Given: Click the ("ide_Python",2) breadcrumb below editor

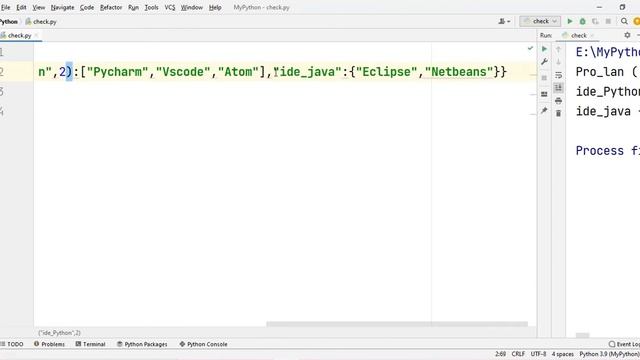Looking at the screenshot, I should (x=59, y=333).
